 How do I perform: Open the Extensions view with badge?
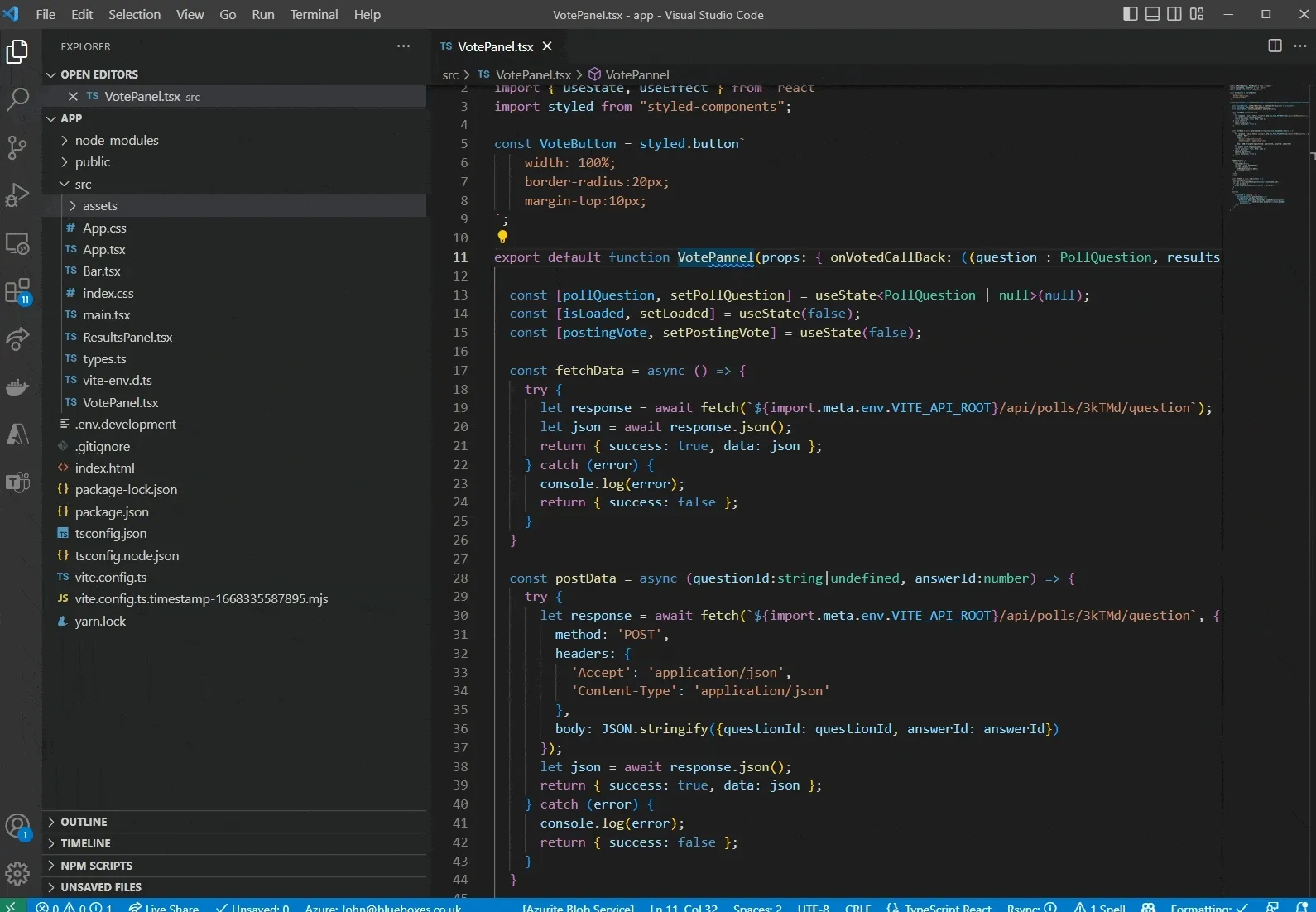pyautogui.click(x=17, y=291)
